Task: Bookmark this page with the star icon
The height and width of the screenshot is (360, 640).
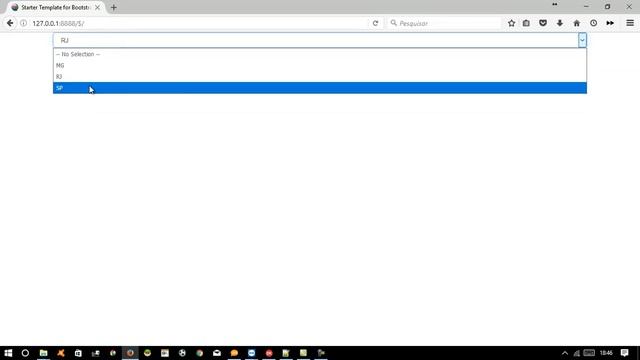Action: pyautogui.click(x=511, y=23)
